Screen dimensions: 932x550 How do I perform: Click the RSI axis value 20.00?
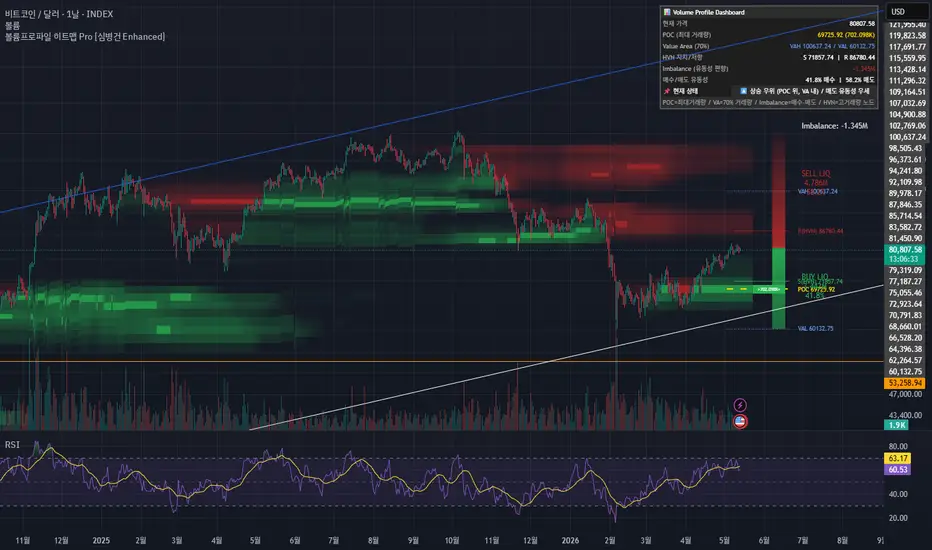898,518
